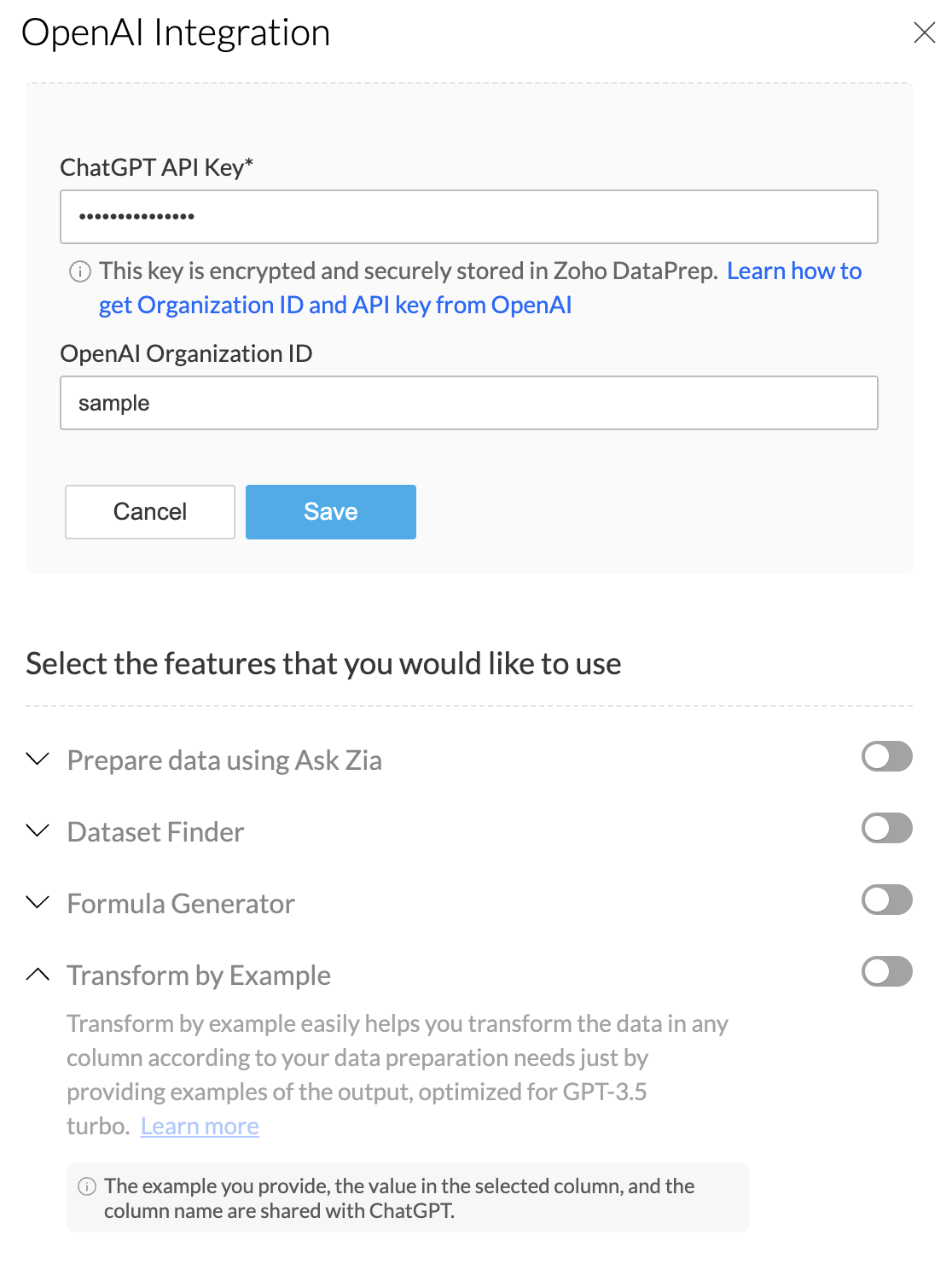Screen dimensions: 952x1270
Task: Click info icon in ChatGPT sharing notice
Action: click(x=86, y=1186)
